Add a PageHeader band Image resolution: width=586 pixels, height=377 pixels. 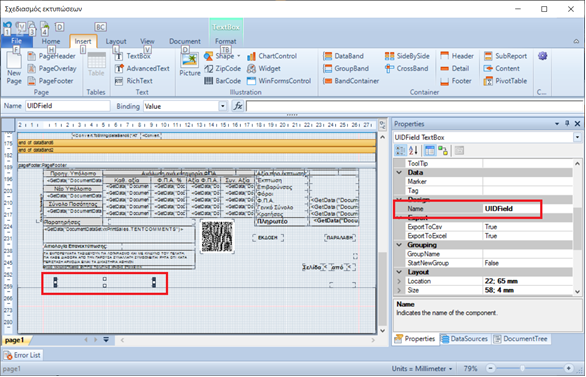pyautogui.click(x=52, y=56)
